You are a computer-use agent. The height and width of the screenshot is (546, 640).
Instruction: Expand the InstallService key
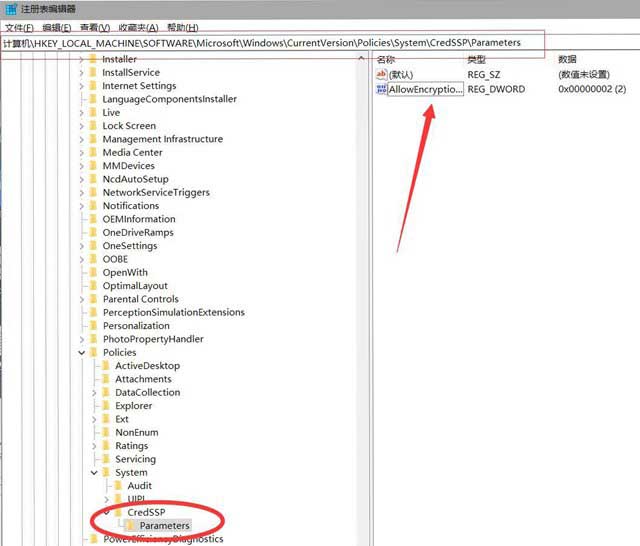[81, 73]
